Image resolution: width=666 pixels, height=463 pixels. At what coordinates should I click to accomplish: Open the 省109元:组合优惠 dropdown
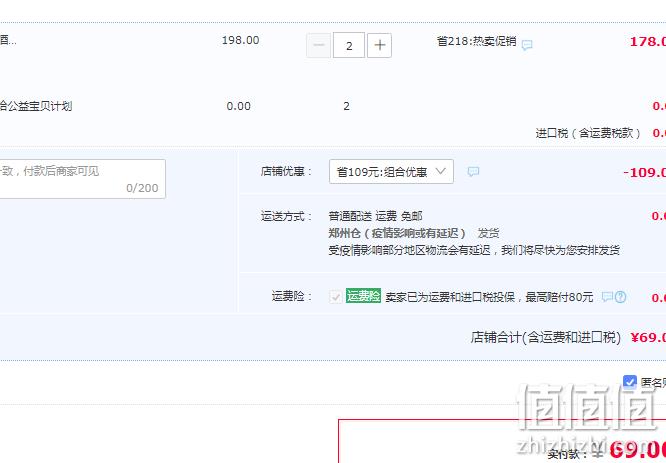[391, 172]
